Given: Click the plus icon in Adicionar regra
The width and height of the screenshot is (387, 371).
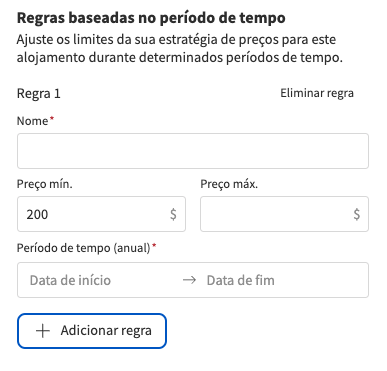Looking at the screenshot, I should click(43, 331).
